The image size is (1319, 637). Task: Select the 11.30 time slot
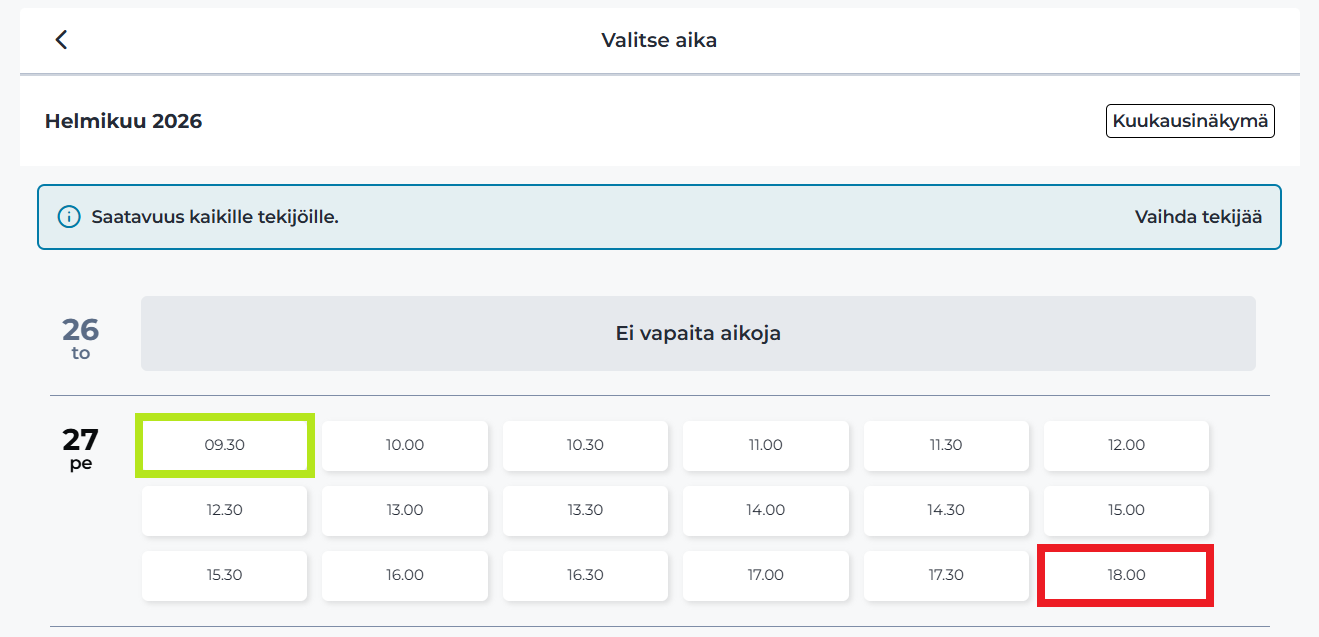(945, 445)
